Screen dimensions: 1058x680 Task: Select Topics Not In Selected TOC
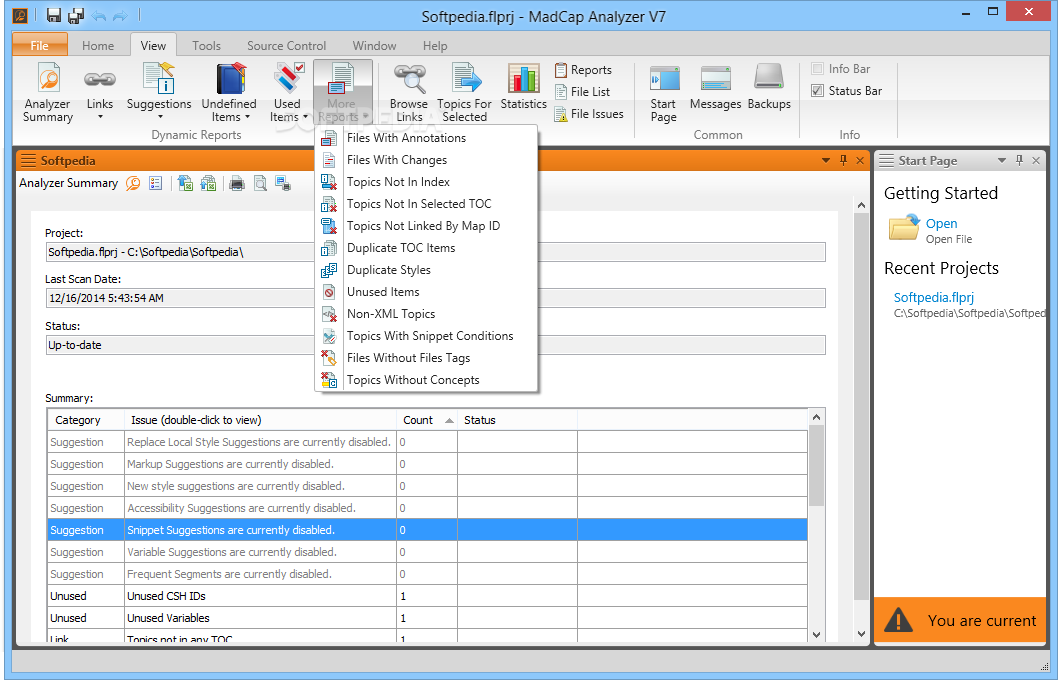426,204
